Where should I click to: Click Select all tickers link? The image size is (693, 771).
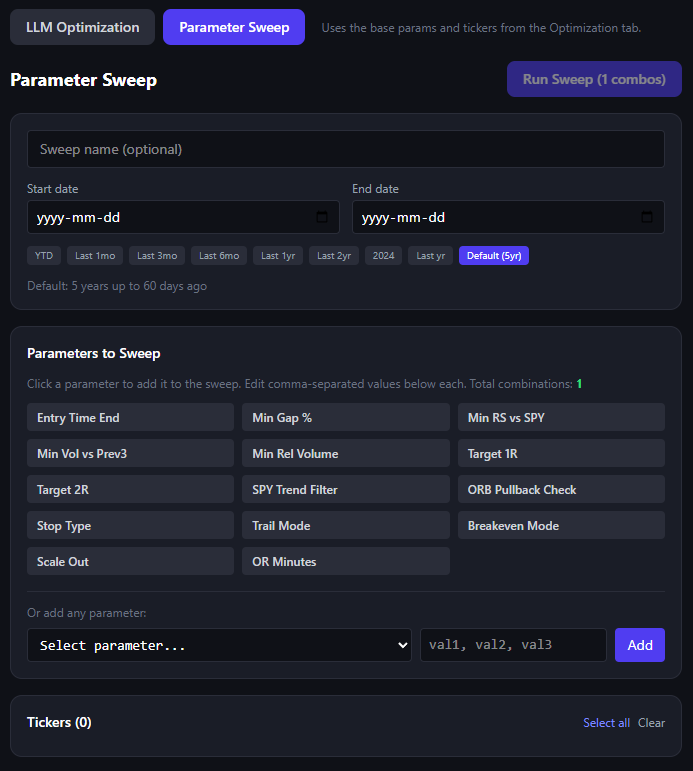[x=606, y=722]
